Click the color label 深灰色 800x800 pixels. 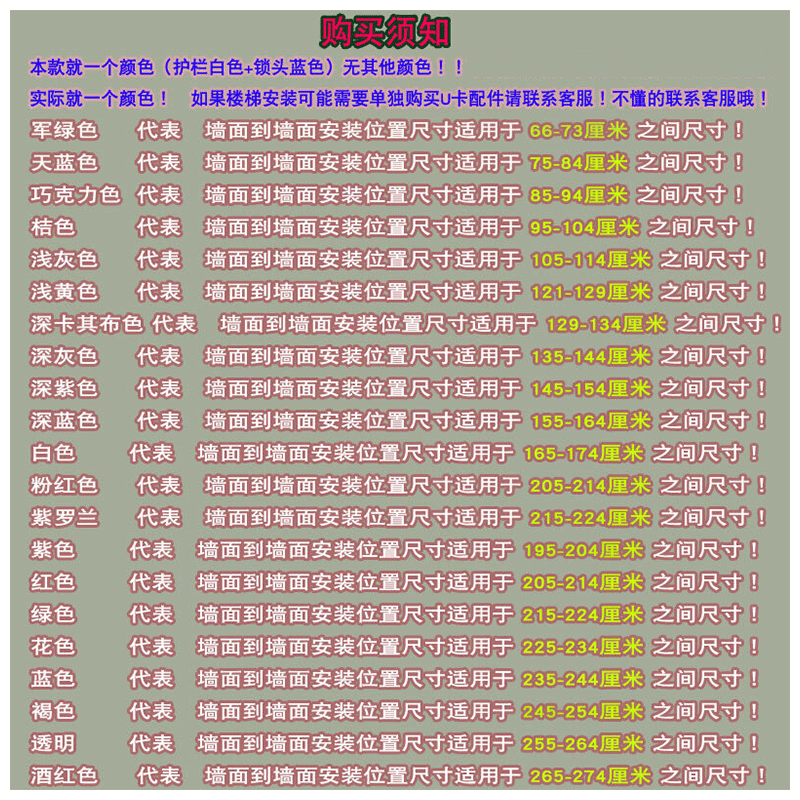(x=64, y=356)
